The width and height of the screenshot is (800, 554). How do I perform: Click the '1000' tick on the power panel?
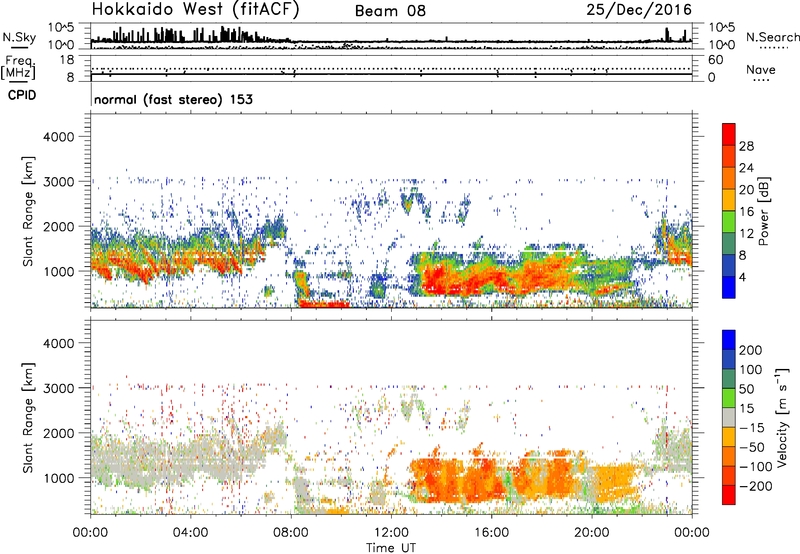pos(59,271)
